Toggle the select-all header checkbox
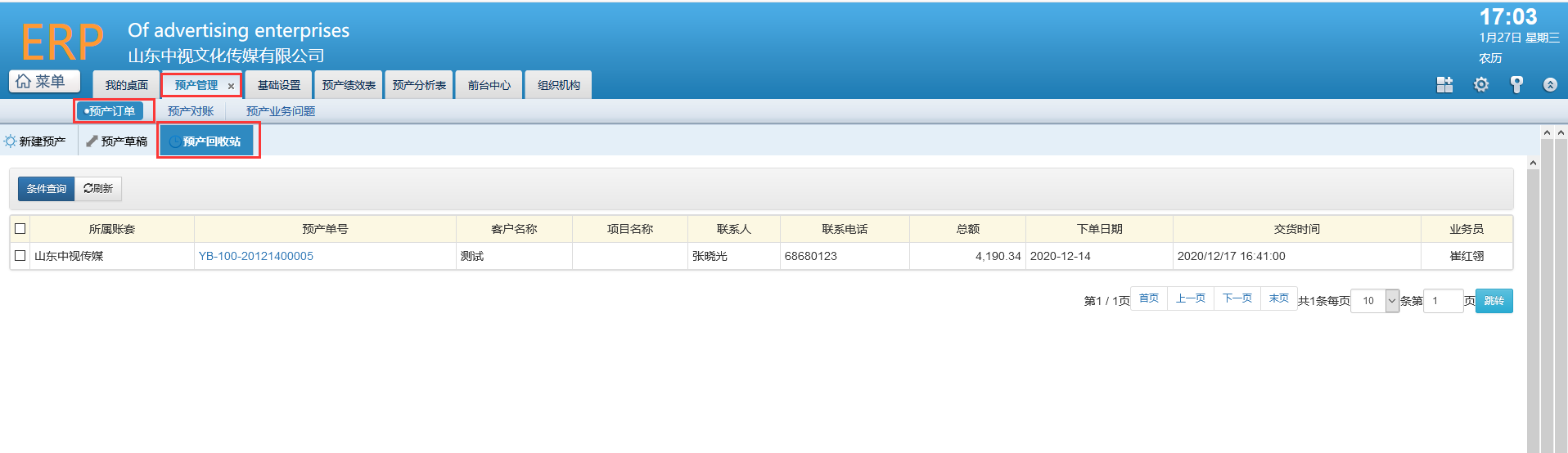1568x453 pixels. point(20,229)
